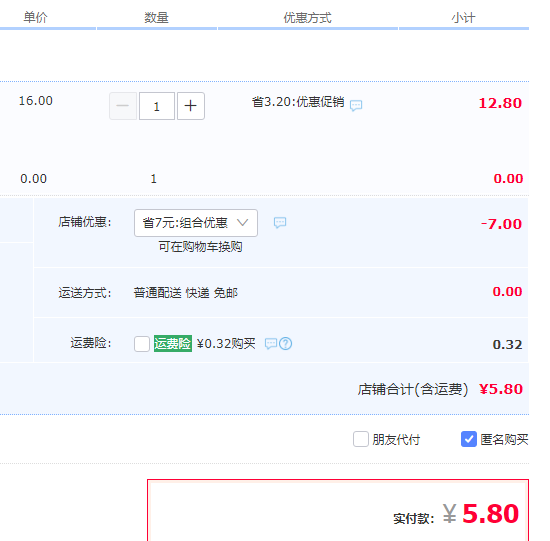550x541 pixels.
Task: Uncheck the 匿名购买 anonymous purchase checkbox
Action: (x=469, y=439)
